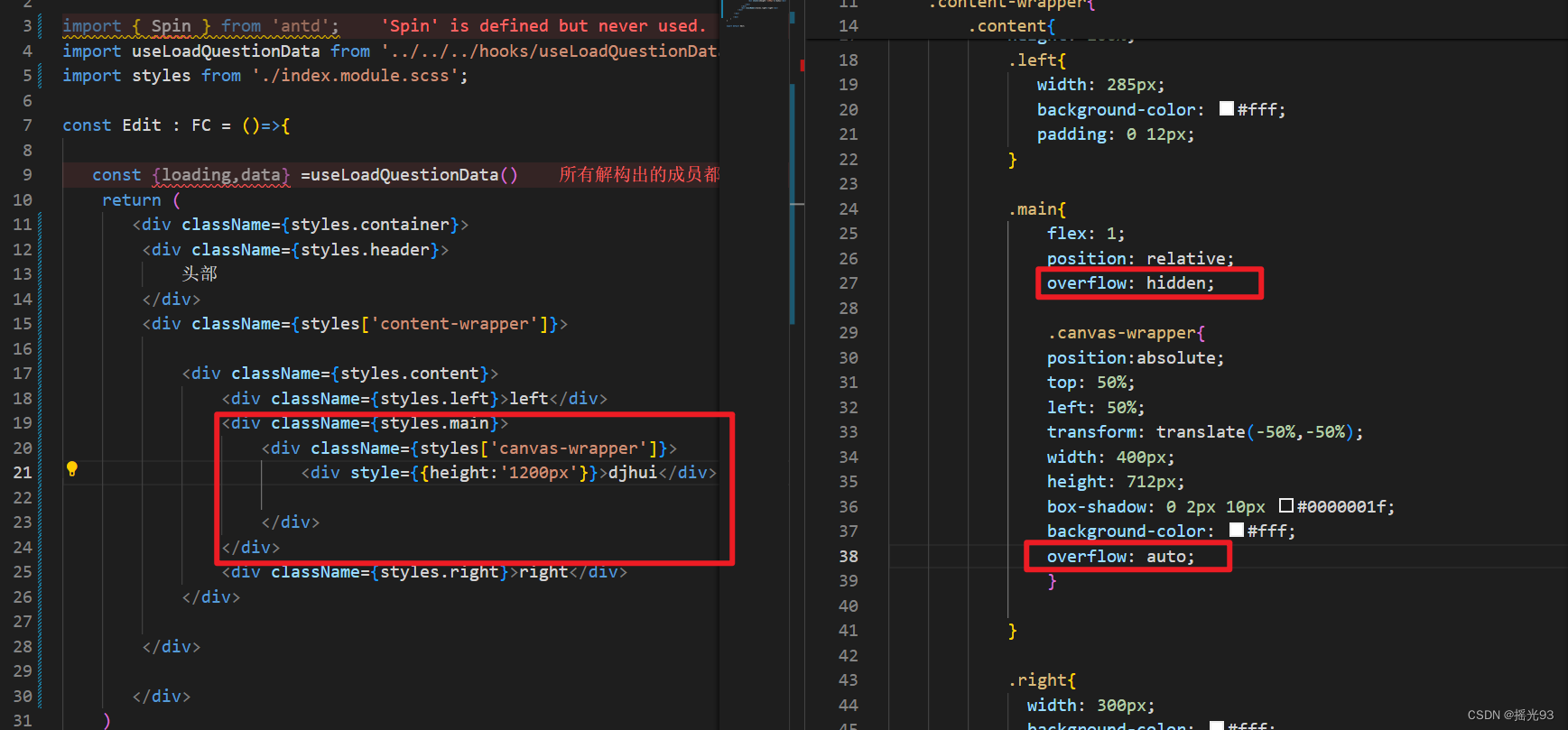This screenshot has width=1568, height=730.
Task: Click the 'flex: 1;' declaration
Action: coord(1086,234)
